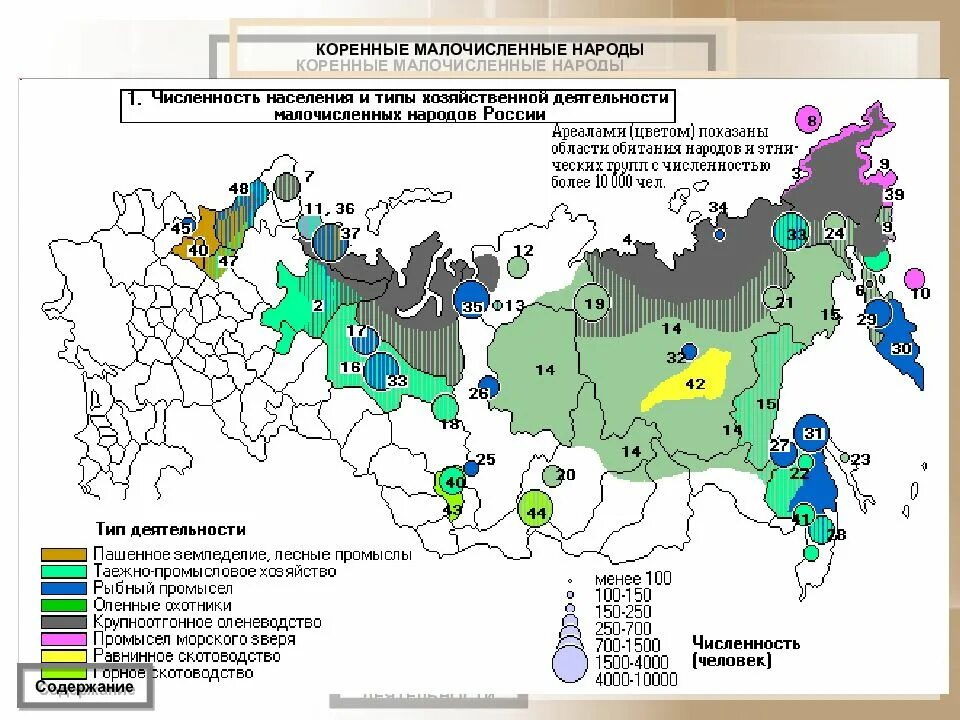Click the legend text 'Оленные охотники'

(x=162, y=606)
